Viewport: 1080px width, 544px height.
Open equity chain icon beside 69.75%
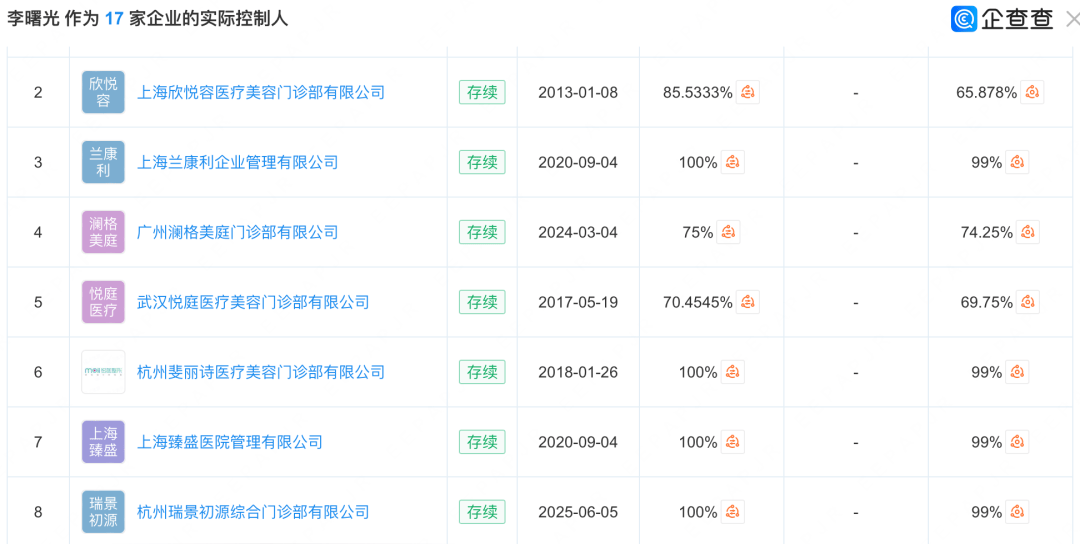pyautogui.click(x=1027, y=302)
